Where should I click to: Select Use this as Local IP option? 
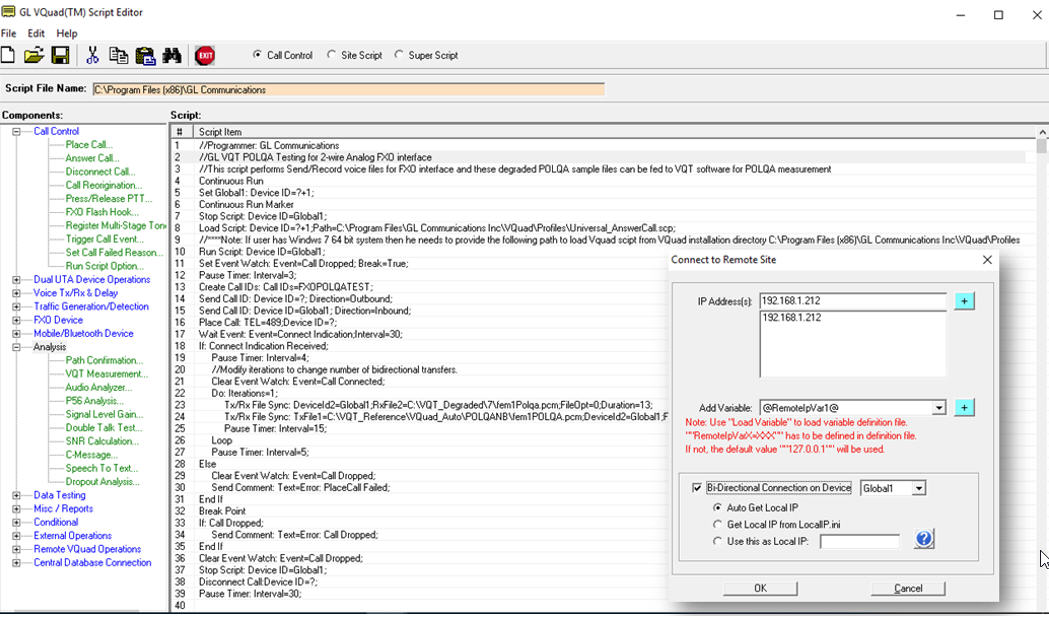click(718, 541)
